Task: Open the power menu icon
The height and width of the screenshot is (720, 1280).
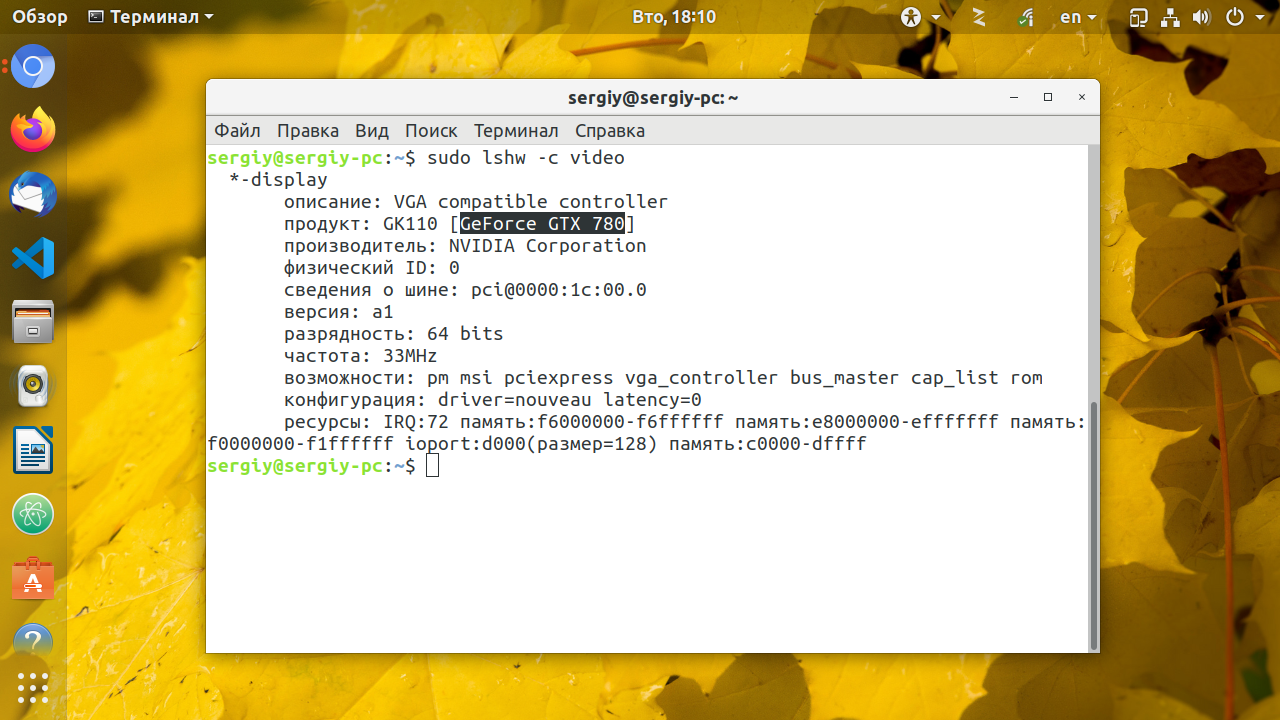Action: click(x=1236, y=17)
